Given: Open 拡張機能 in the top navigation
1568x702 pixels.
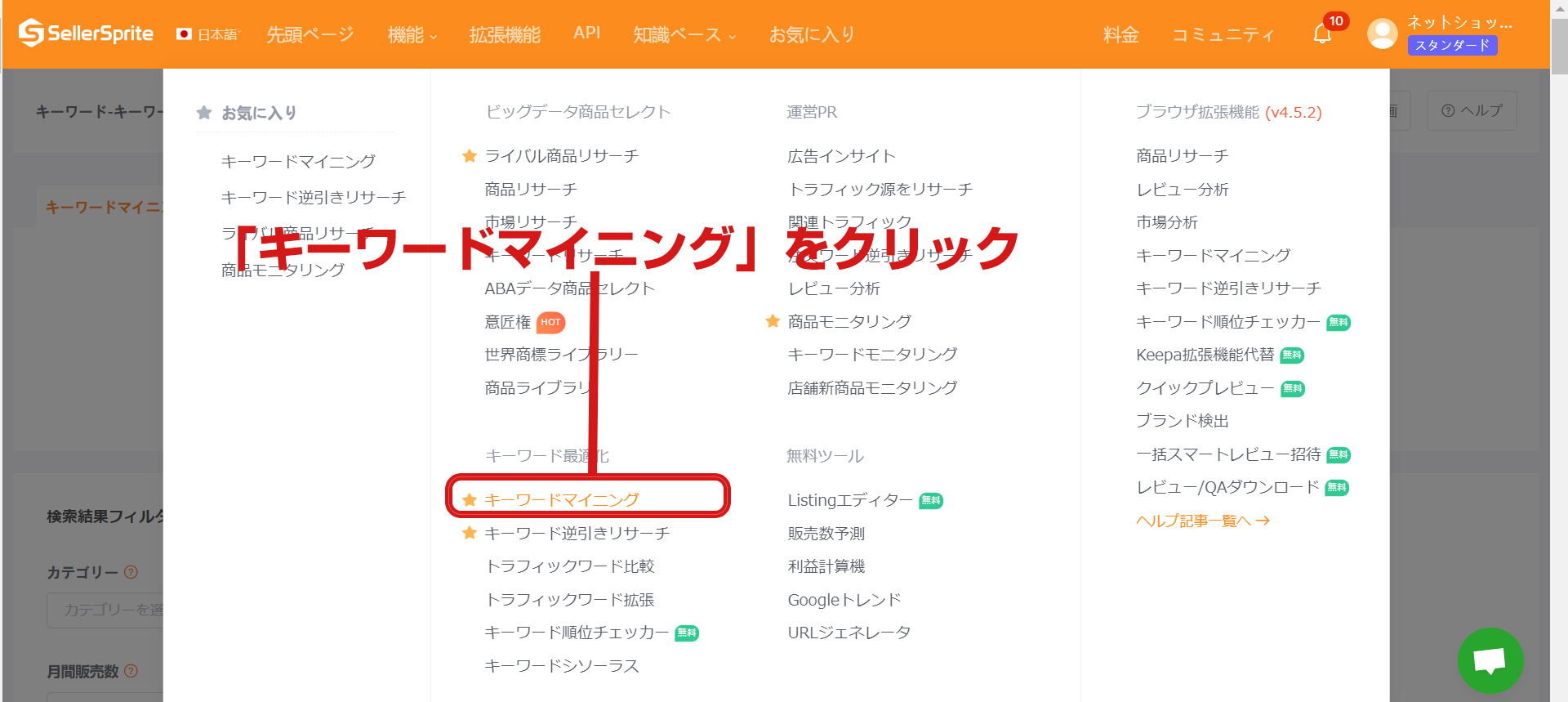Looking at the screenshot, I should (x=505, y=34).
